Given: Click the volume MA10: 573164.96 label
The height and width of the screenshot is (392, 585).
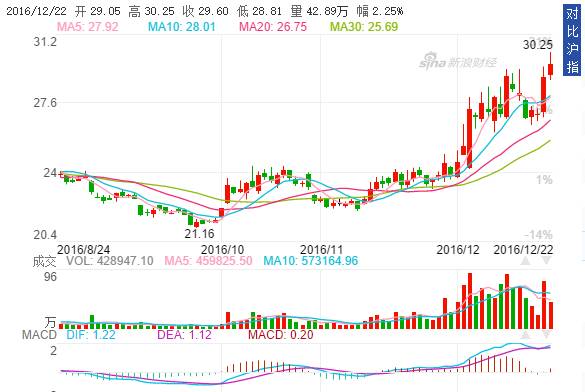Looking at the screenshot, I should (310, 260).
